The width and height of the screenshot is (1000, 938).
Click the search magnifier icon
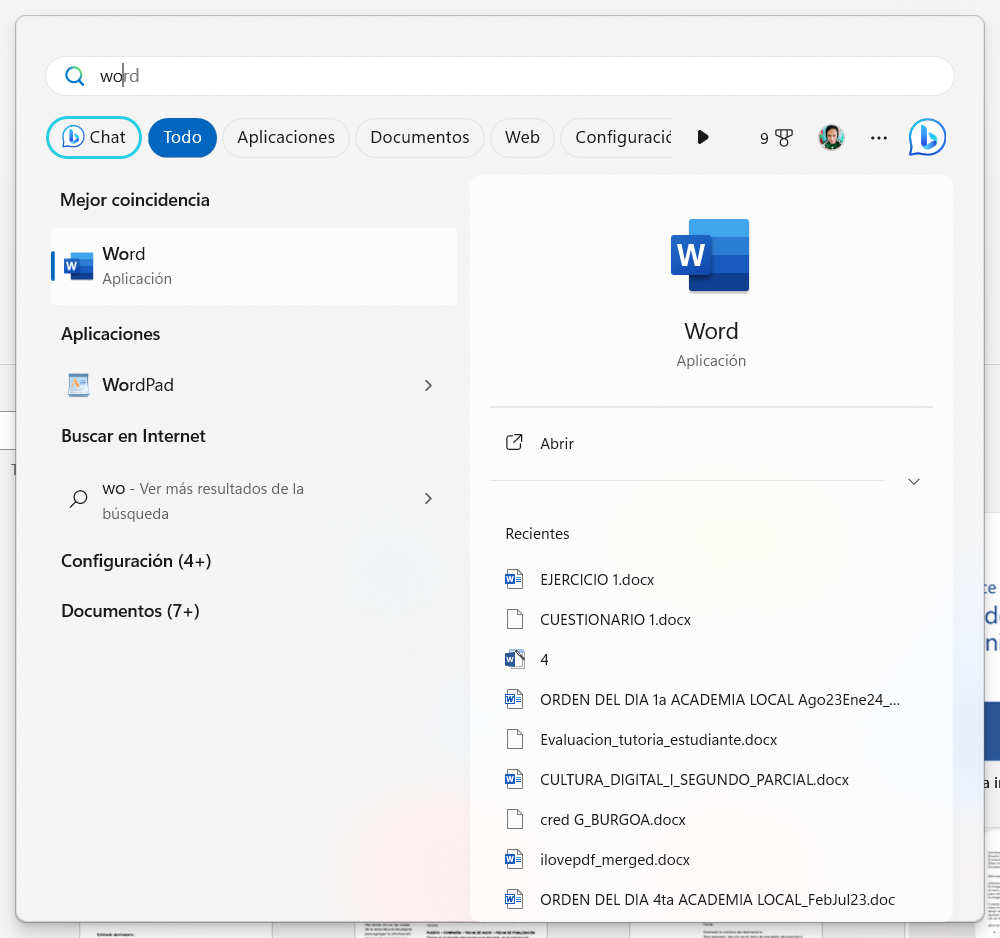74,76
